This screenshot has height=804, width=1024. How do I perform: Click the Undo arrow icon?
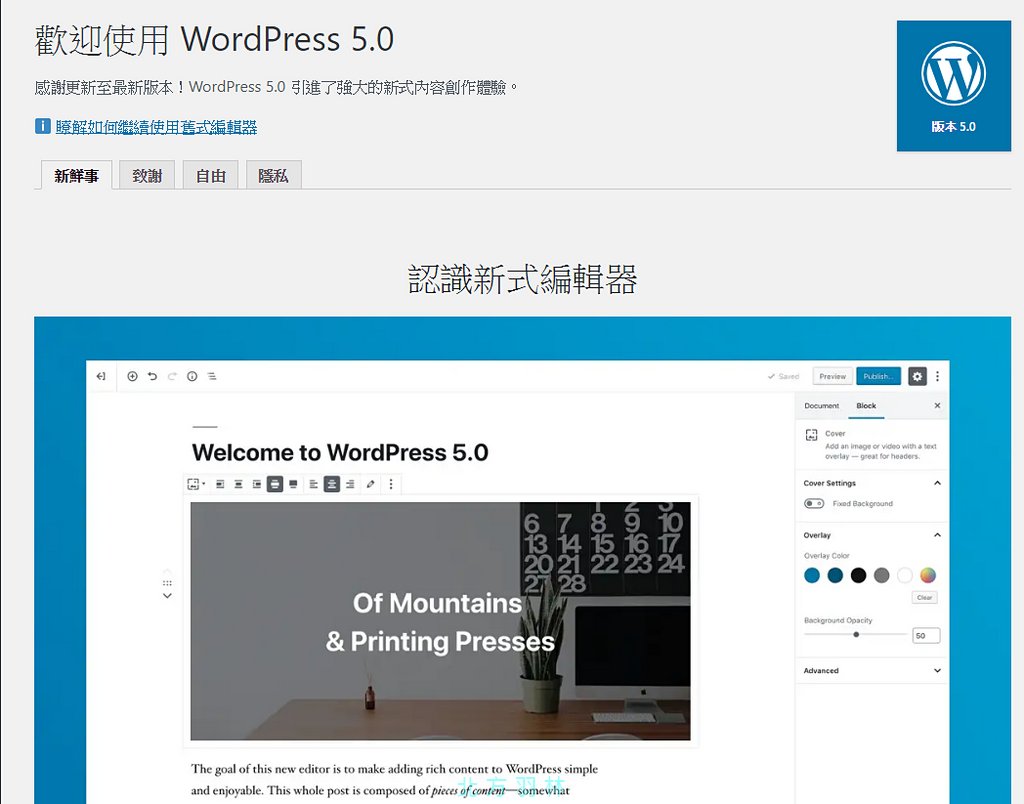(152, 376)
